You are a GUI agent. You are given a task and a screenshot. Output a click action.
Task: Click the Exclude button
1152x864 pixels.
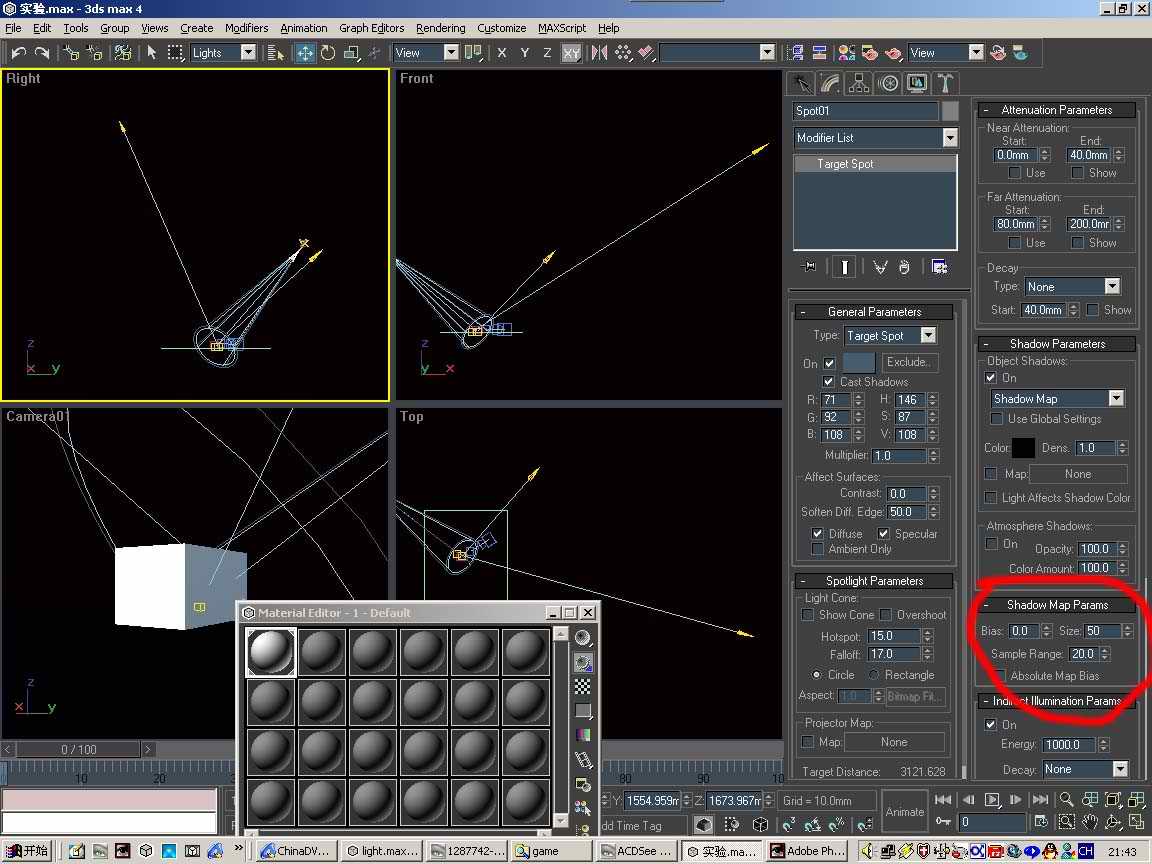coord(908,362)
